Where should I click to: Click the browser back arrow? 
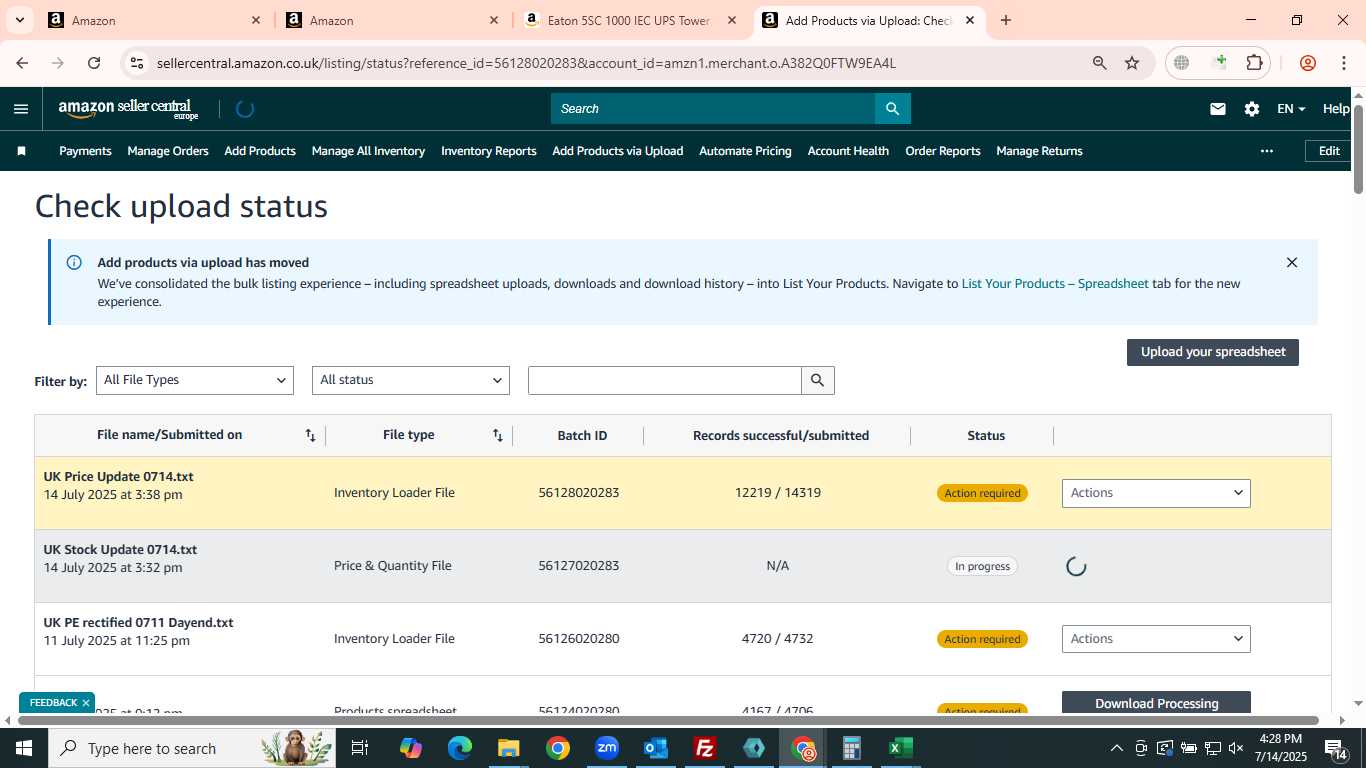[x=22, y=63]
